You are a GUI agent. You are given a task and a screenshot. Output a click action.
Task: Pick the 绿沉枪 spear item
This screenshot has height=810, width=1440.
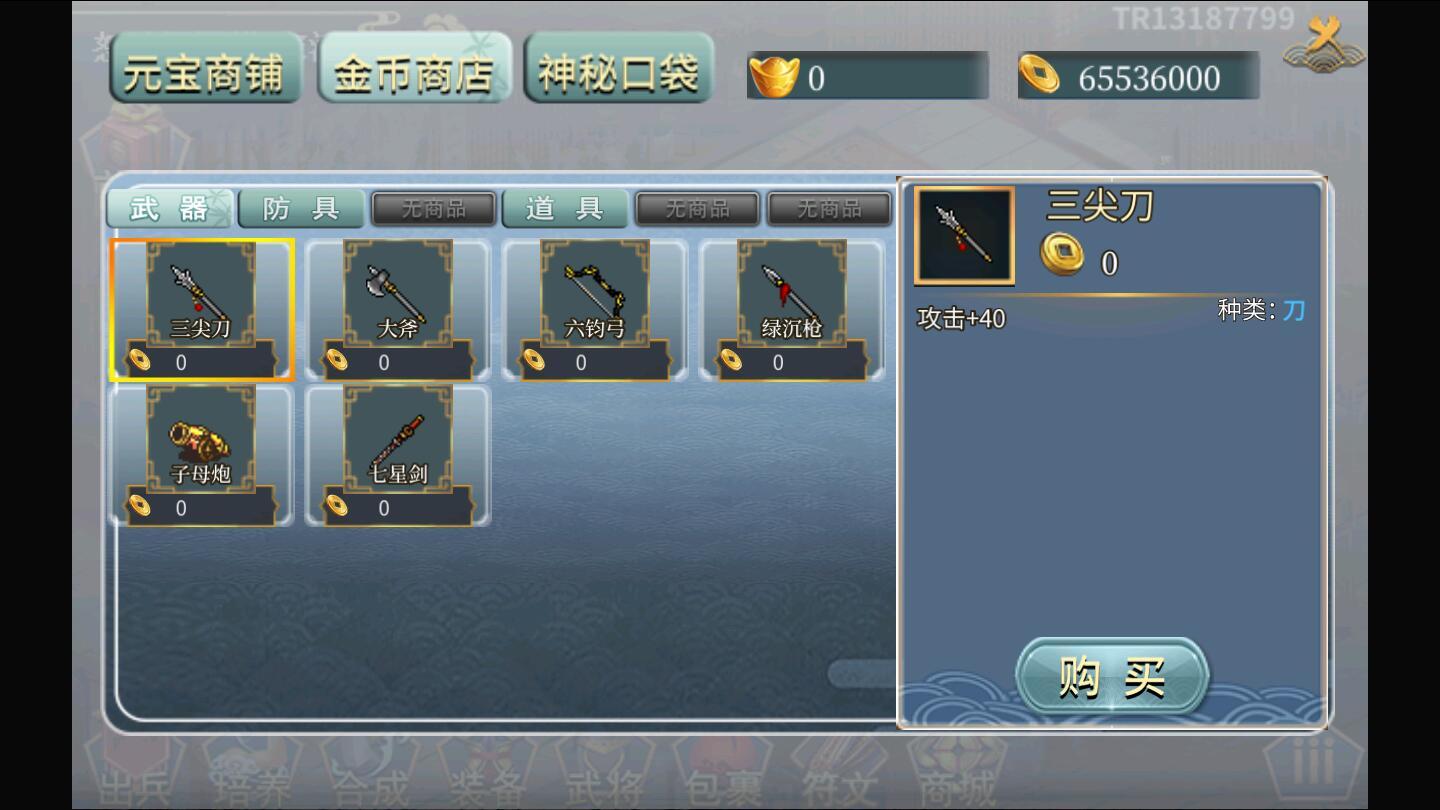pos(792,310)
